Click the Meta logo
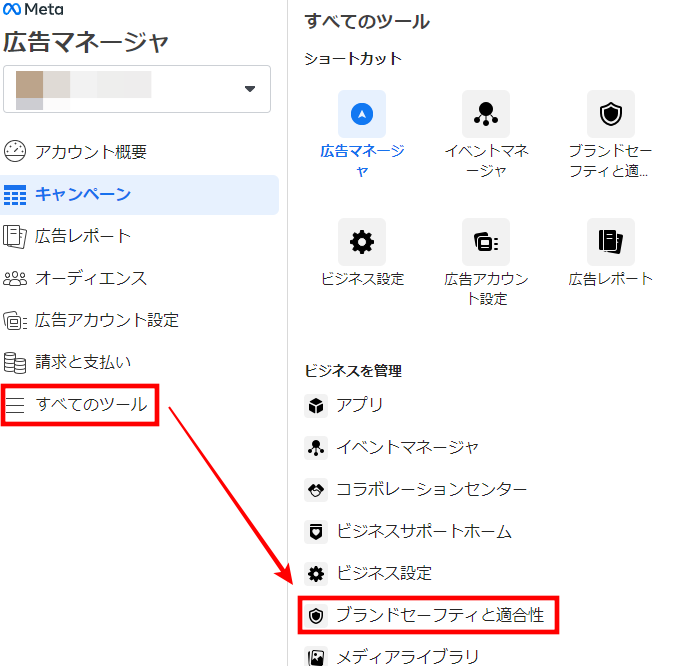Screen dimensions: 685x666 point(33,9)
